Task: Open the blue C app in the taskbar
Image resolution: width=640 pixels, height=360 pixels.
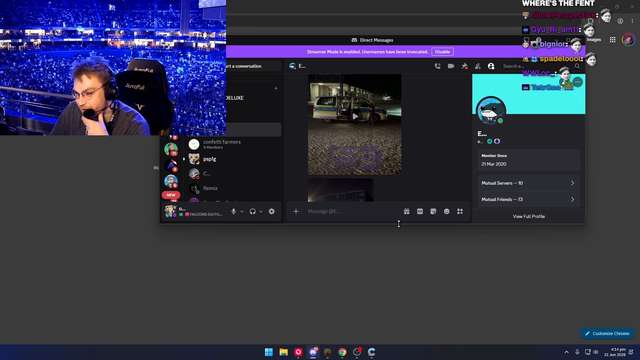Action: [371, 352]
